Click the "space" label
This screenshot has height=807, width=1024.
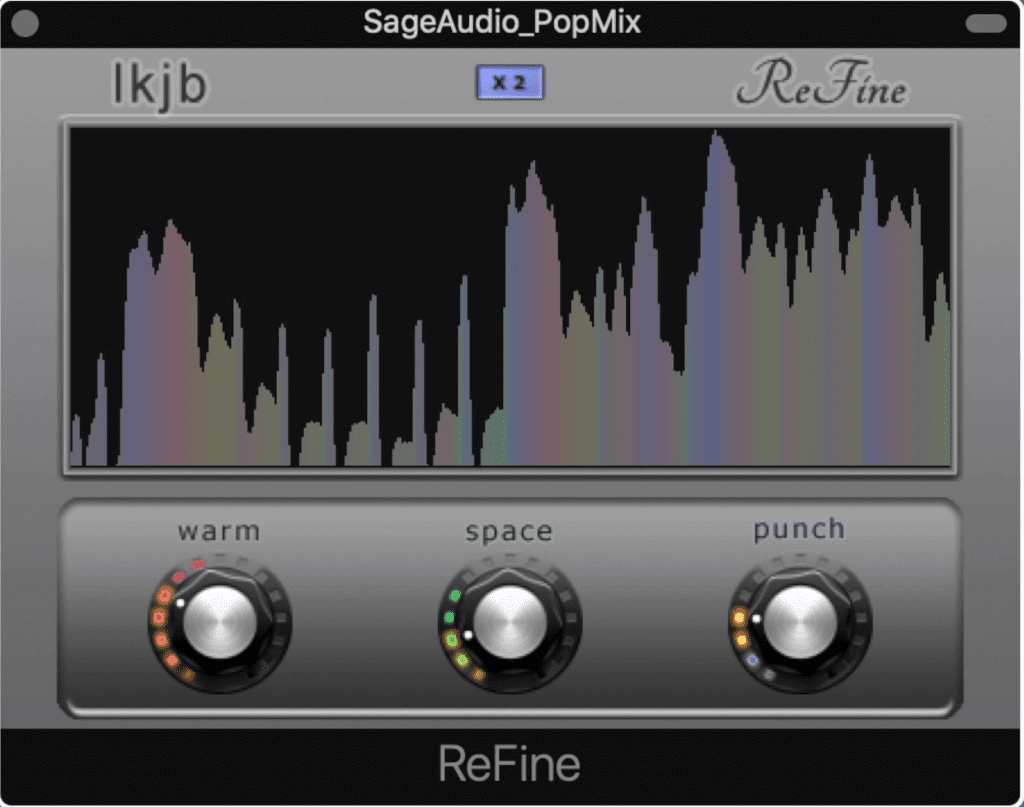(x=509, y=532)
